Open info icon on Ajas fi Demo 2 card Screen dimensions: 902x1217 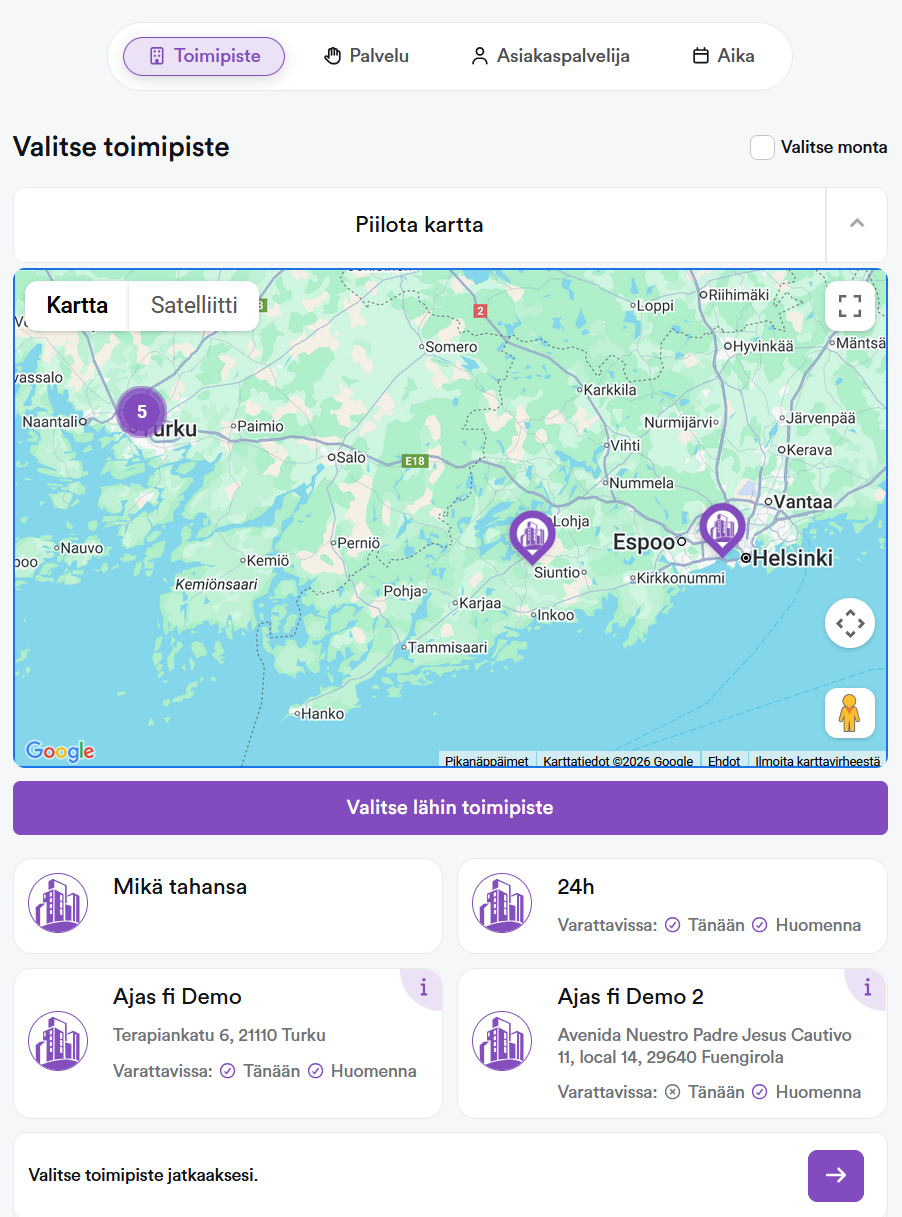point(868,988)
